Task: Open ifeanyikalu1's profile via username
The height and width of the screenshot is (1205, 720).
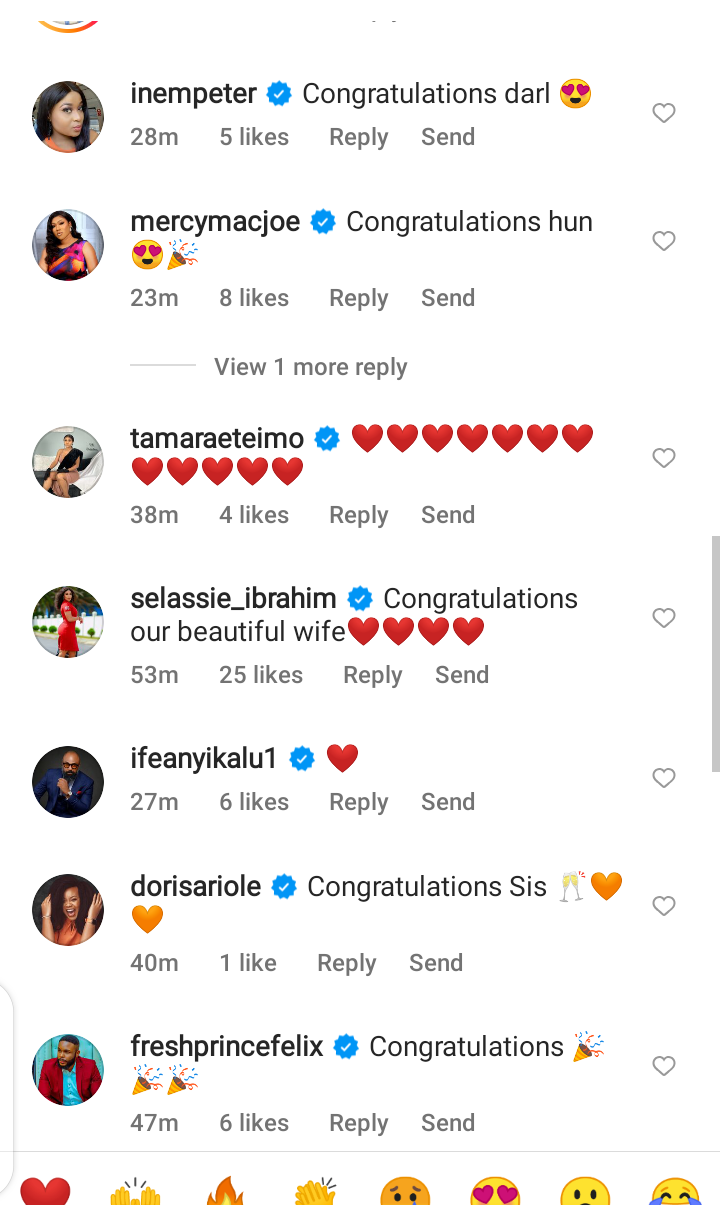Action: coord(203,759)
